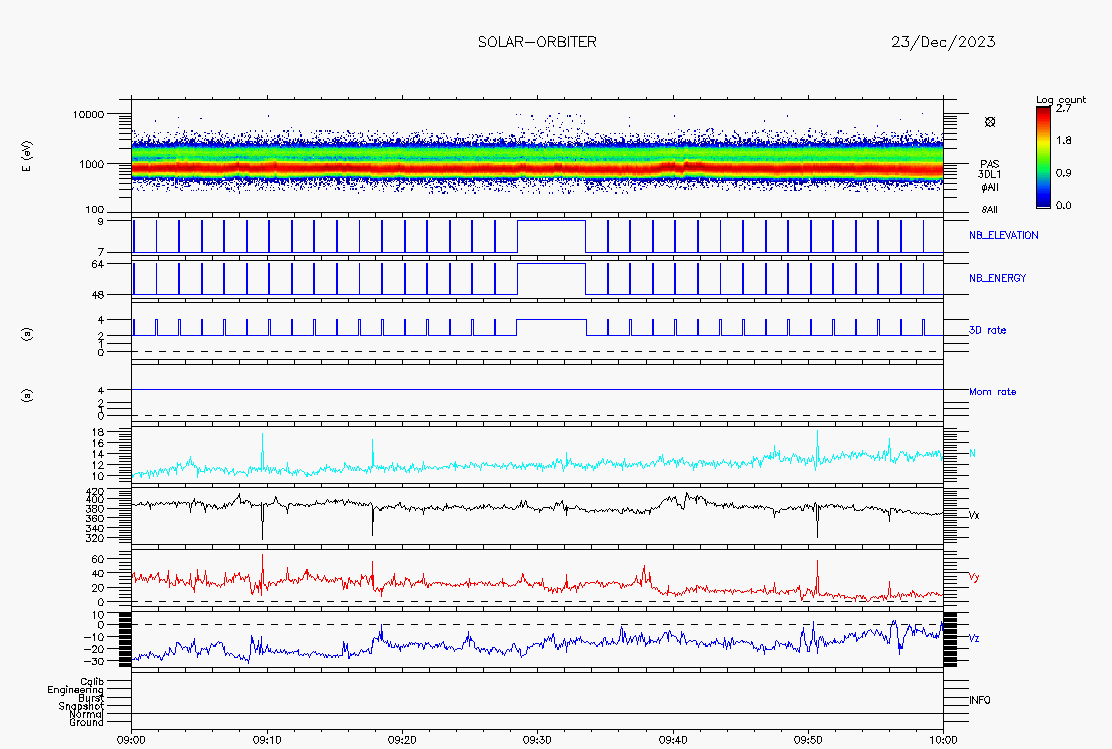The width and height of the screenshot is (1112, 749).
Task: Click the PAS instrument label
Action: click(x=989, y=164)
